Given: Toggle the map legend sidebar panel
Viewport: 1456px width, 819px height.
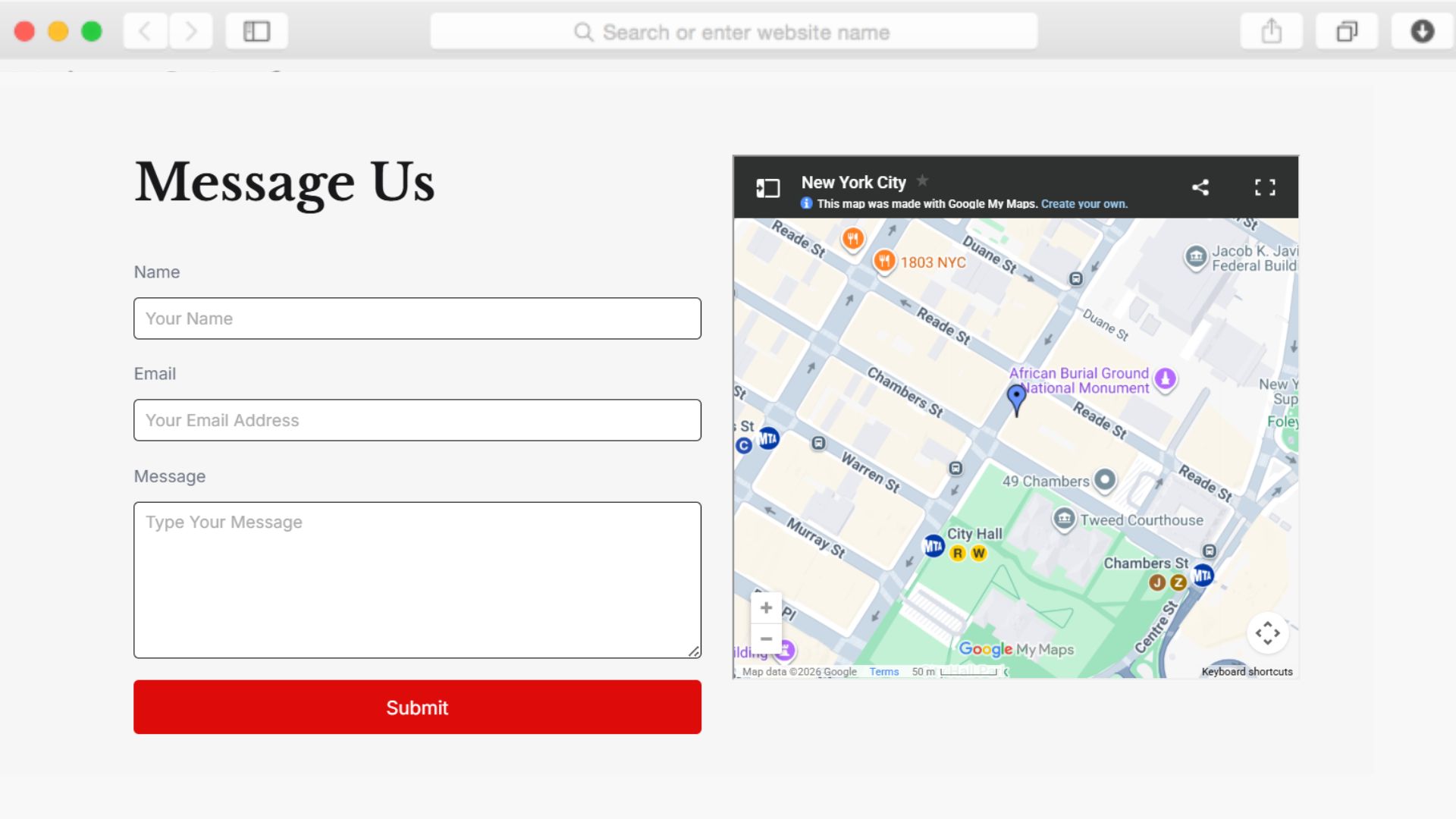Looking at the screenshot, I should (767, 188).
